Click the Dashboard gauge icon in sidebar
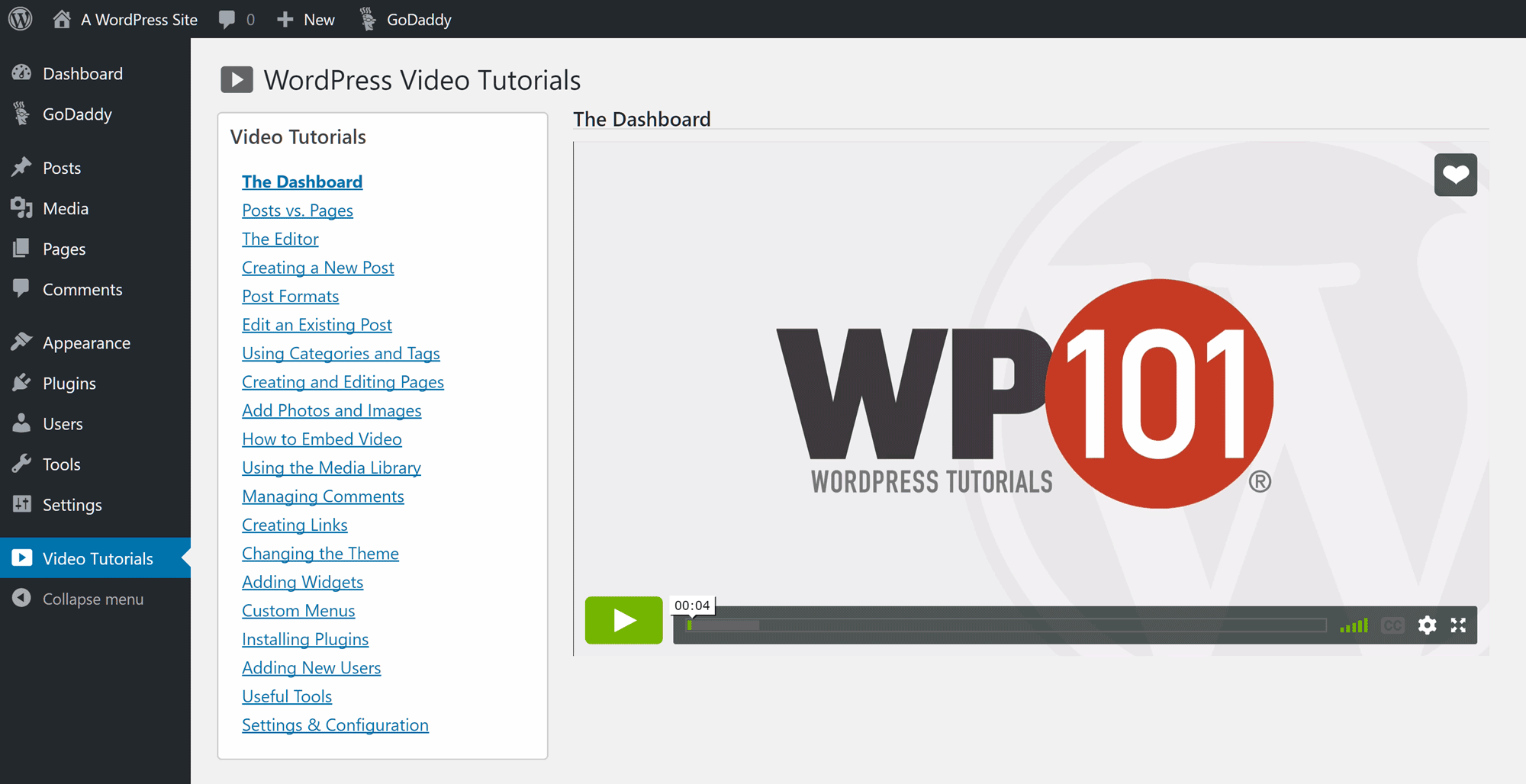The image size is (1526, 784). (21, 73)
